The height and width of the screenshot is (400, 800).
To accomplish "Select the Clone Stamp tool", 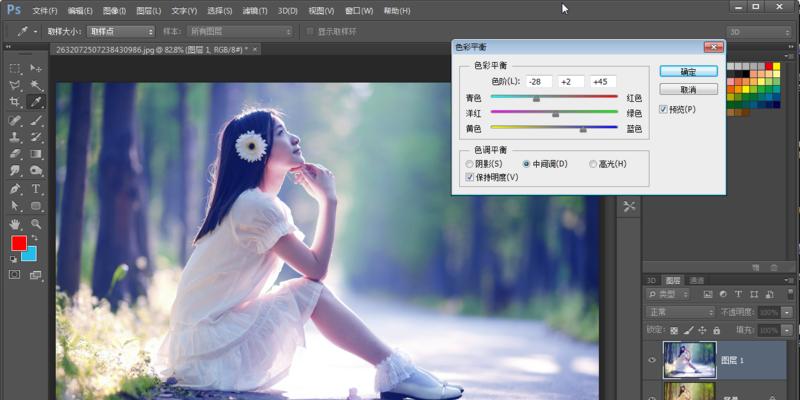I will coord(15,137).
